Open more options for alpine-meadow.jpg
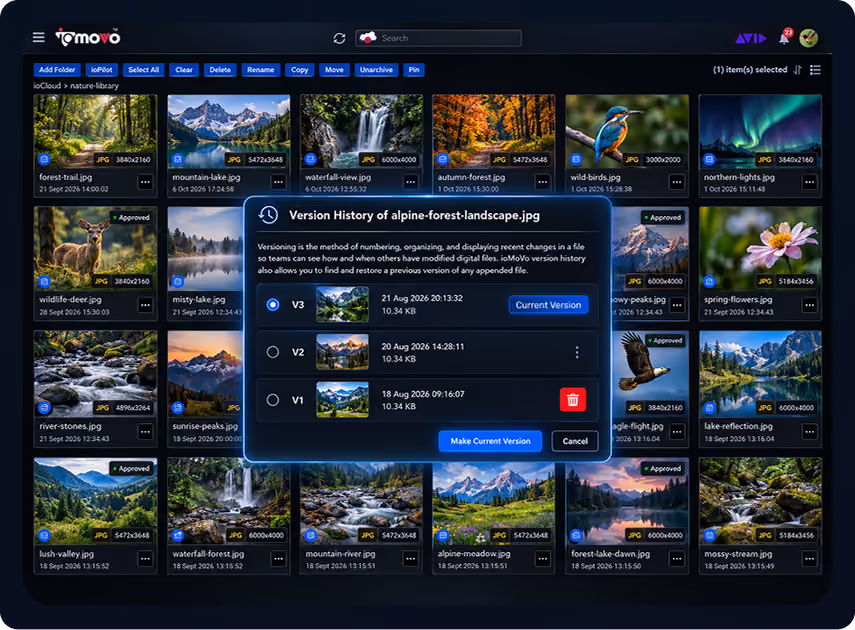855x630 pixels. 543,559
